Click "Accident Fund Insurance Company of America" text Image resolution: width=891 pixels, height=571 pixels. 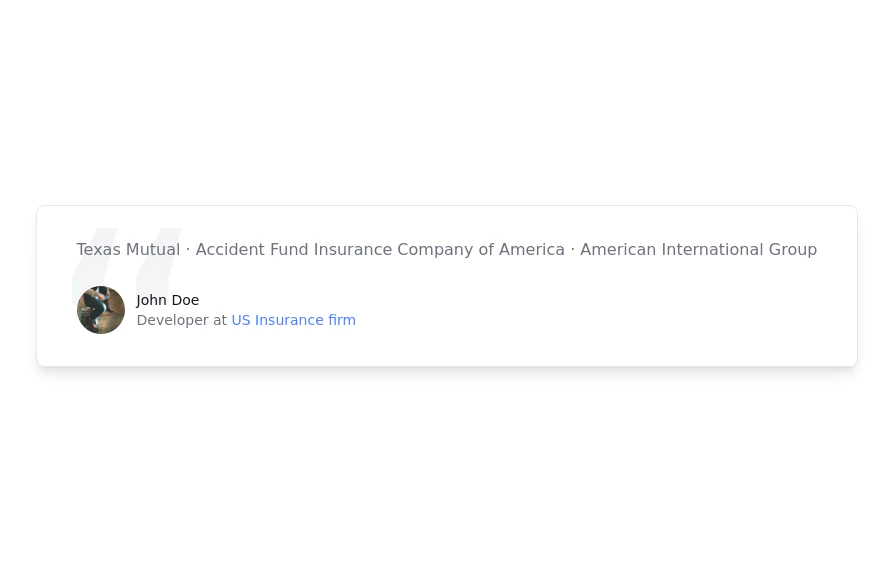pos(380,249)
